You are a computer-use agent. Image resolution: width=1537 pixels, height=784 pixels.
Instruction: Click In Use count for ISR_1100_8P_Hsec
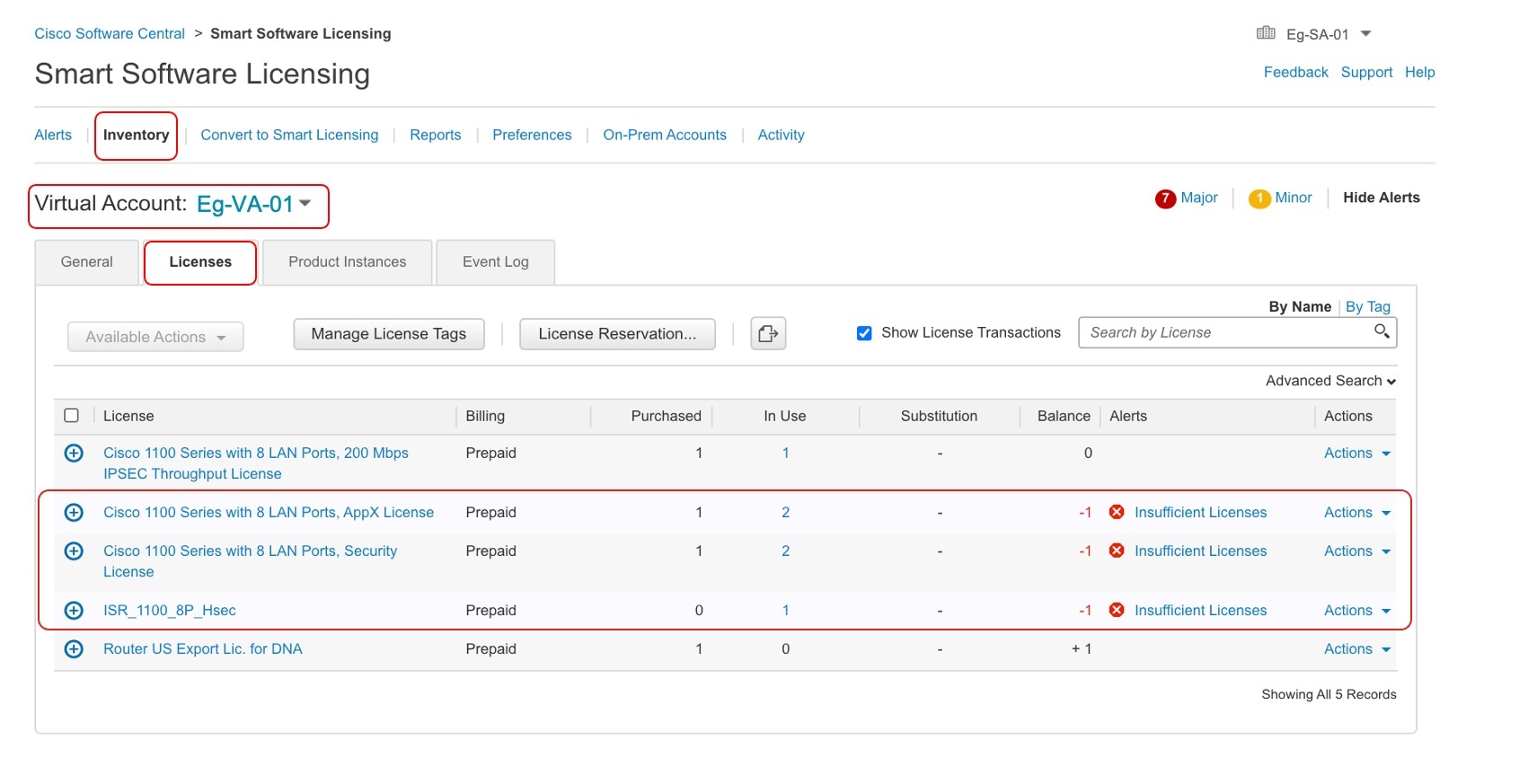point(785,610)
